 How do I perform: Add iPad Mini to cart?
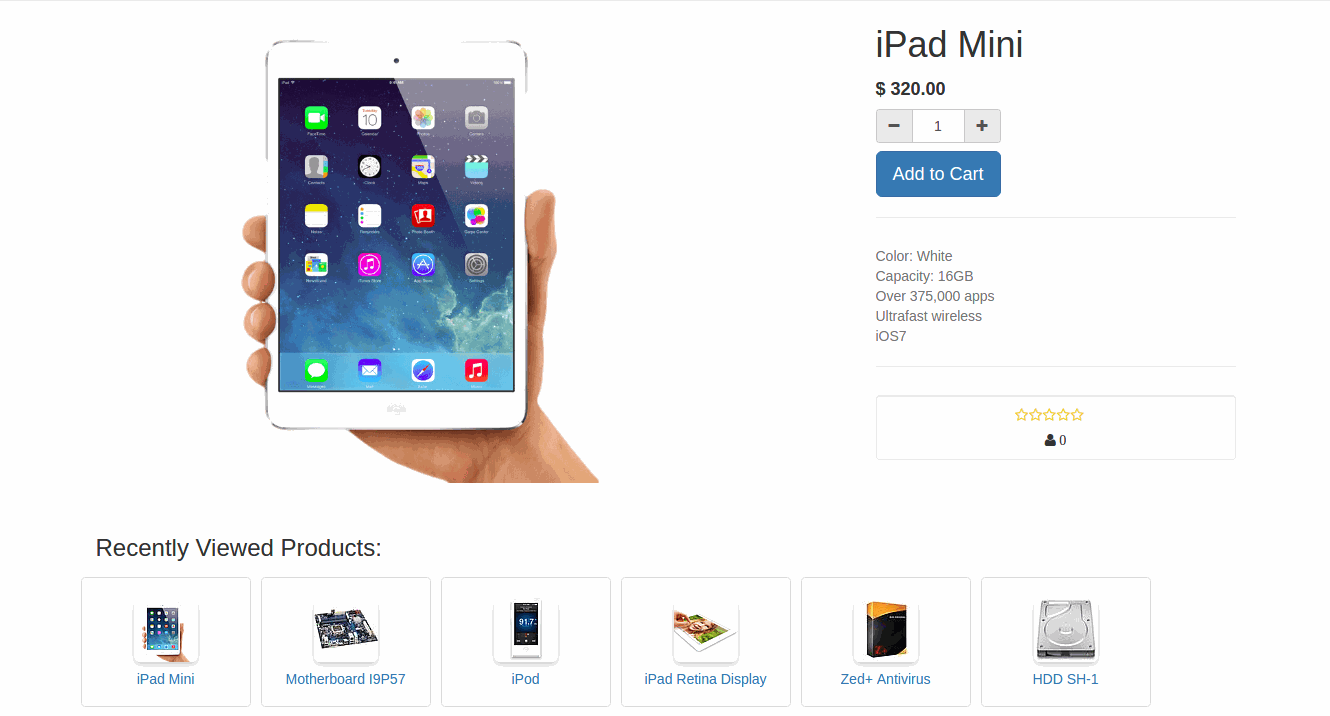click(x=938, y=174)
